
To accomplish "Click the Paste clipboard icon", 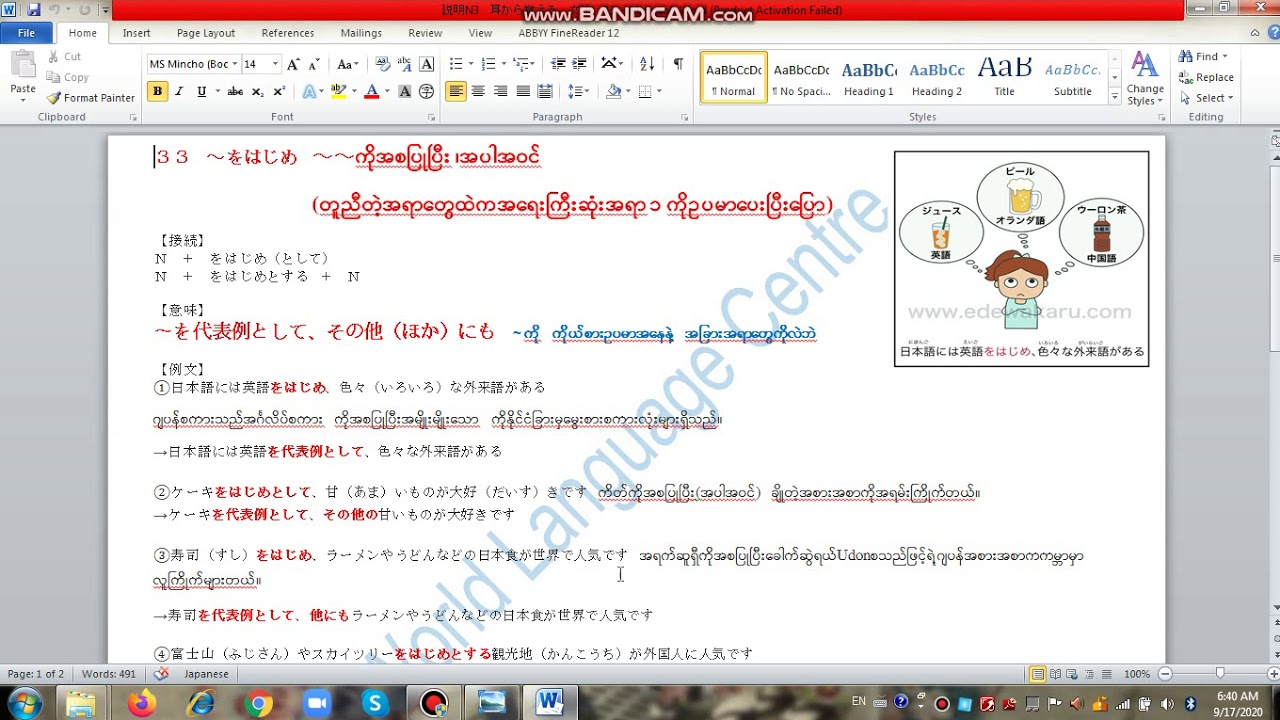I will [x=22, y=66].
